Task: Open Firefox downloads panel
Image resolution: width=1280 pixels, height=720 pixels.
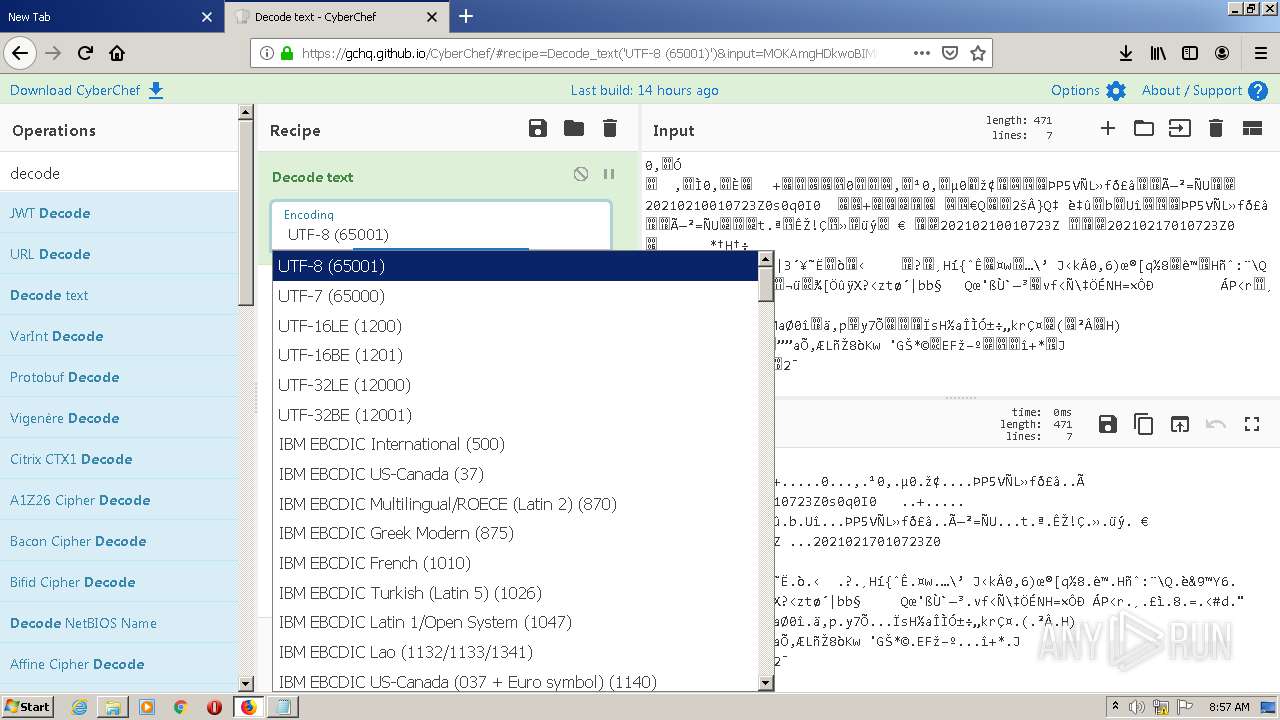Action: coord(1126,53)
